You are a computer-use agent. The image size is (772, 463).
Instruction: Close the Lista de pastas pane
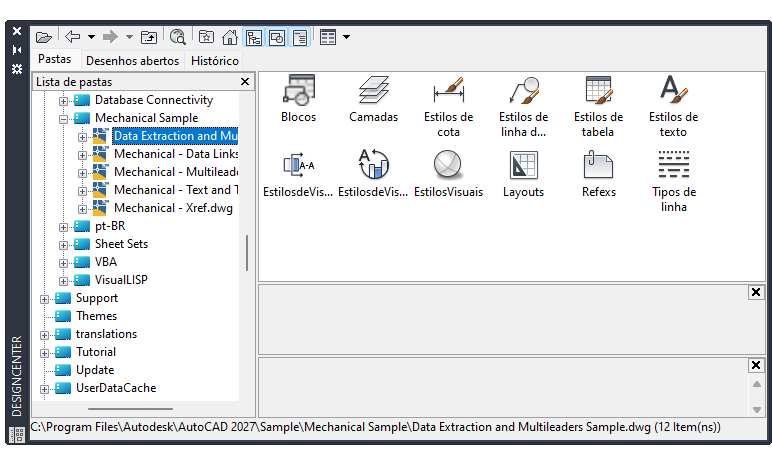tap(245, 82)
